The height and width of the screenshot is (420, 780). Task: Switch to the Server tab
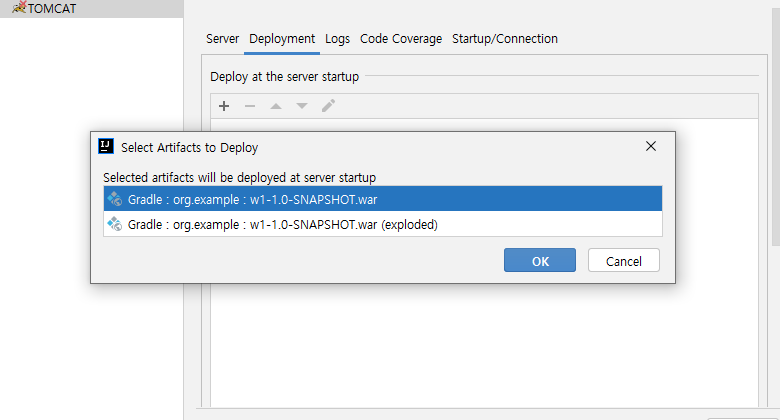point(222,39)
